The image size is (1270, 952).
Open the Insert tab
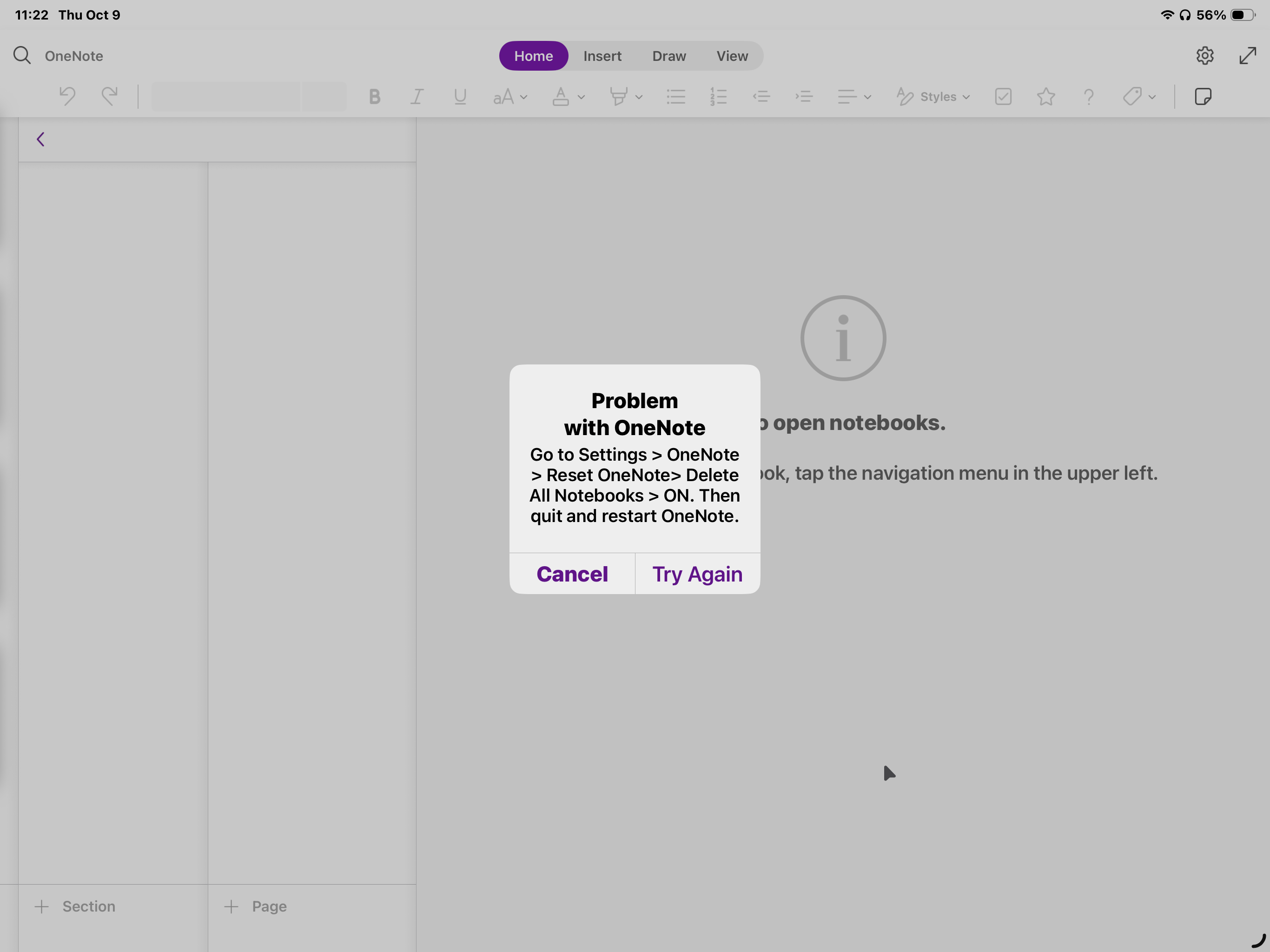602,56
